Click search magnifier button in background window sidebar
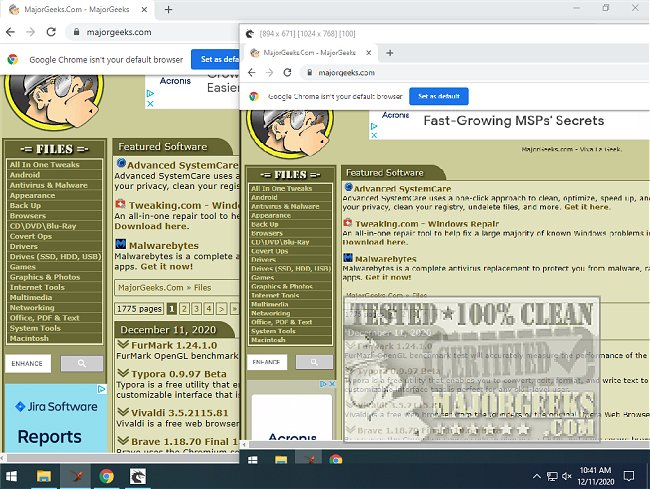Screen dimensions: 650x489 click(82, 363)
